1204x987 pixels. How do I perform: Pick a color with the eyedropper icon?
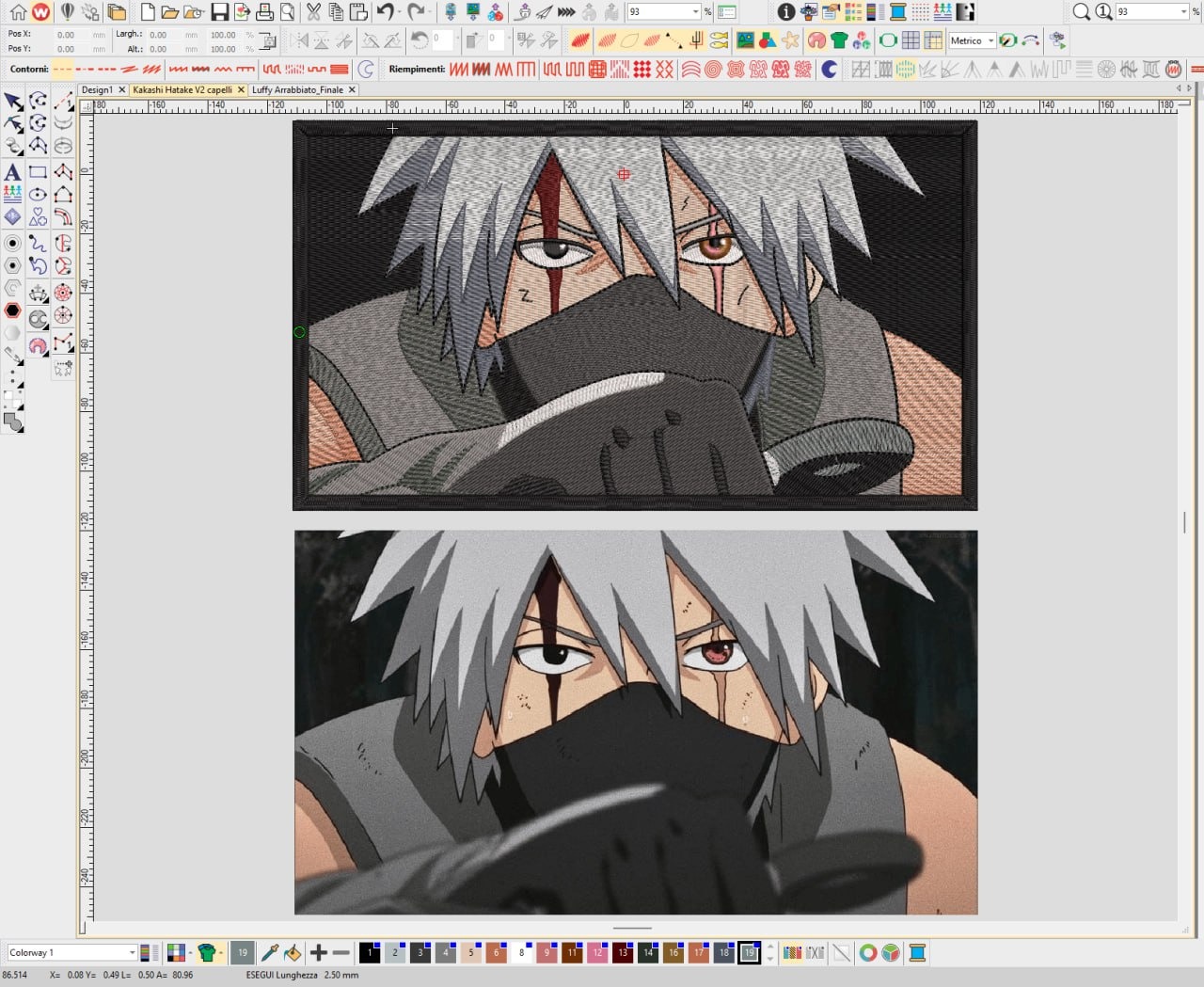click(270, 953)
